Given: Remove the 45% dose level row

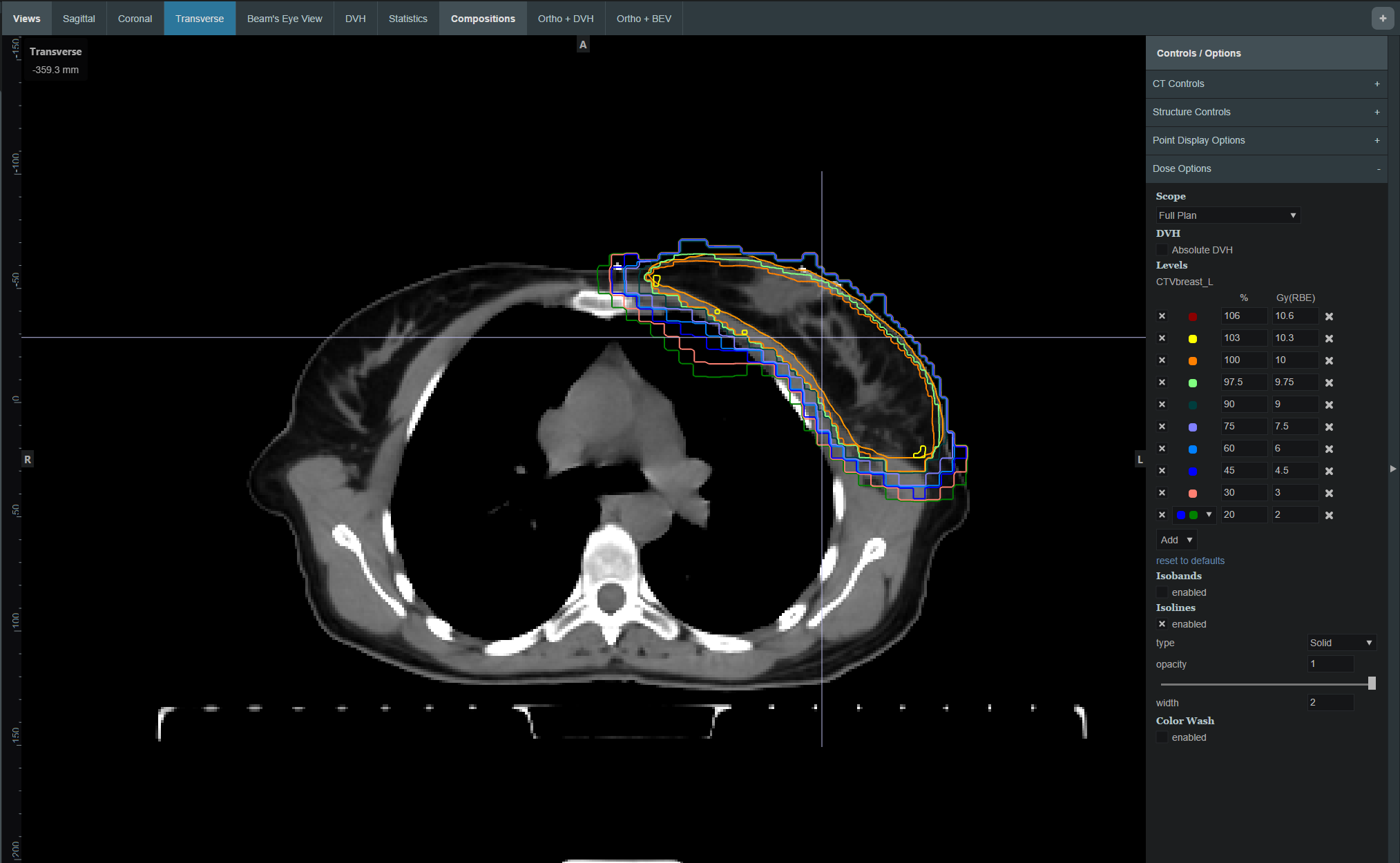Looking at the screenshot, I should click(1329, 472).
